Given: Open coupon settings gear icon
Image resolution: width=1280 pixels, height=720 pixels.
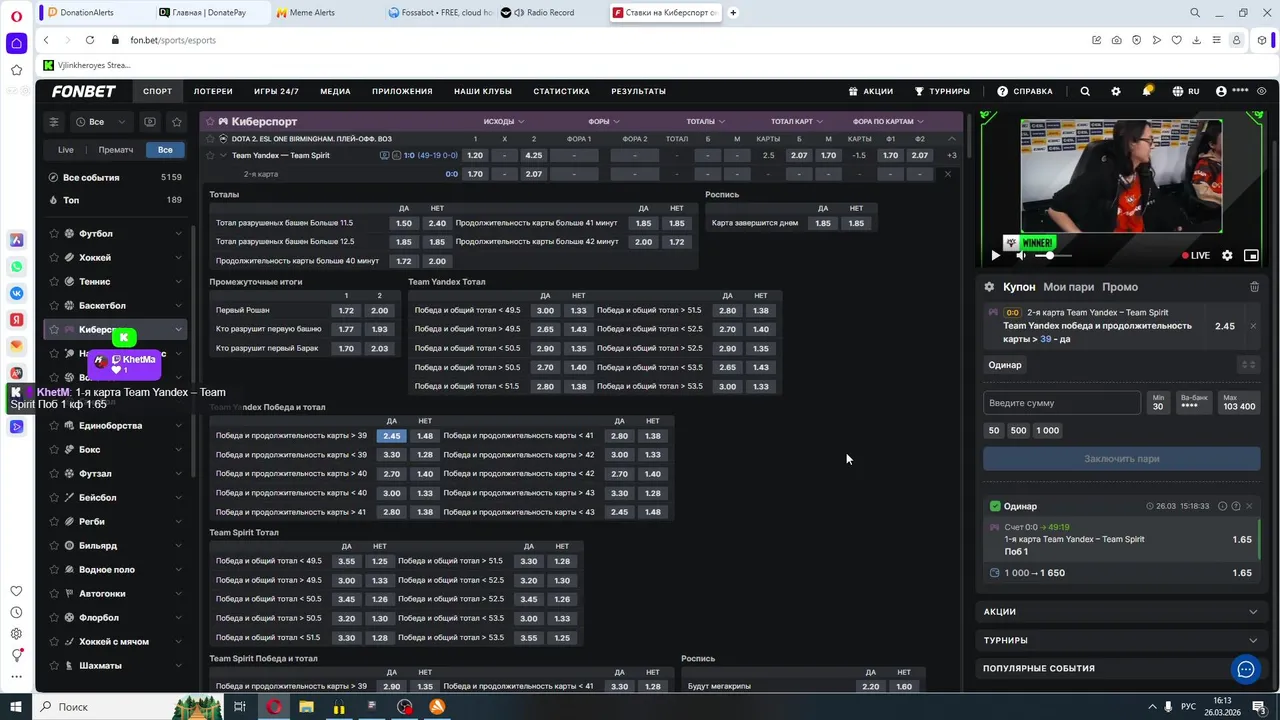Looking at the screenshot, I should click(989, 287).
